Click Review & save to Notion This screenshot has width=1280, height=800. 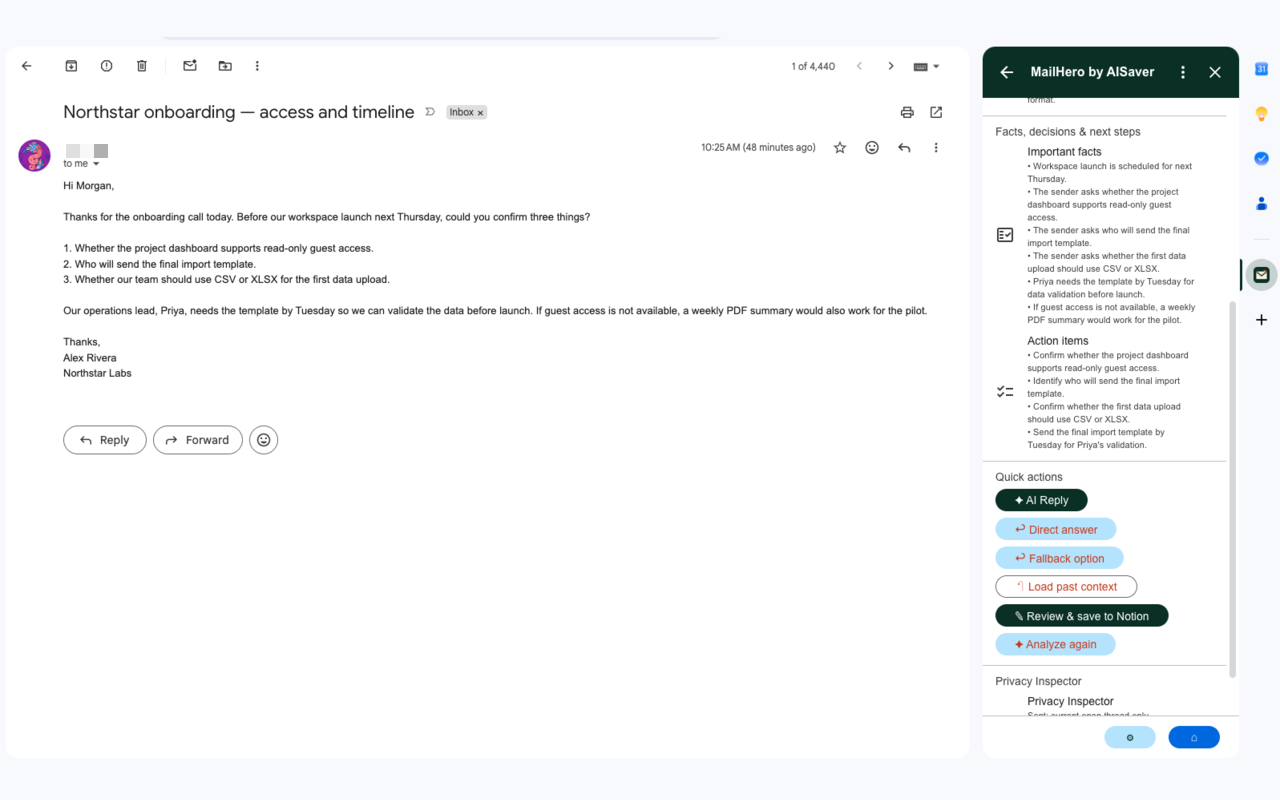[x=1082, y=616]
